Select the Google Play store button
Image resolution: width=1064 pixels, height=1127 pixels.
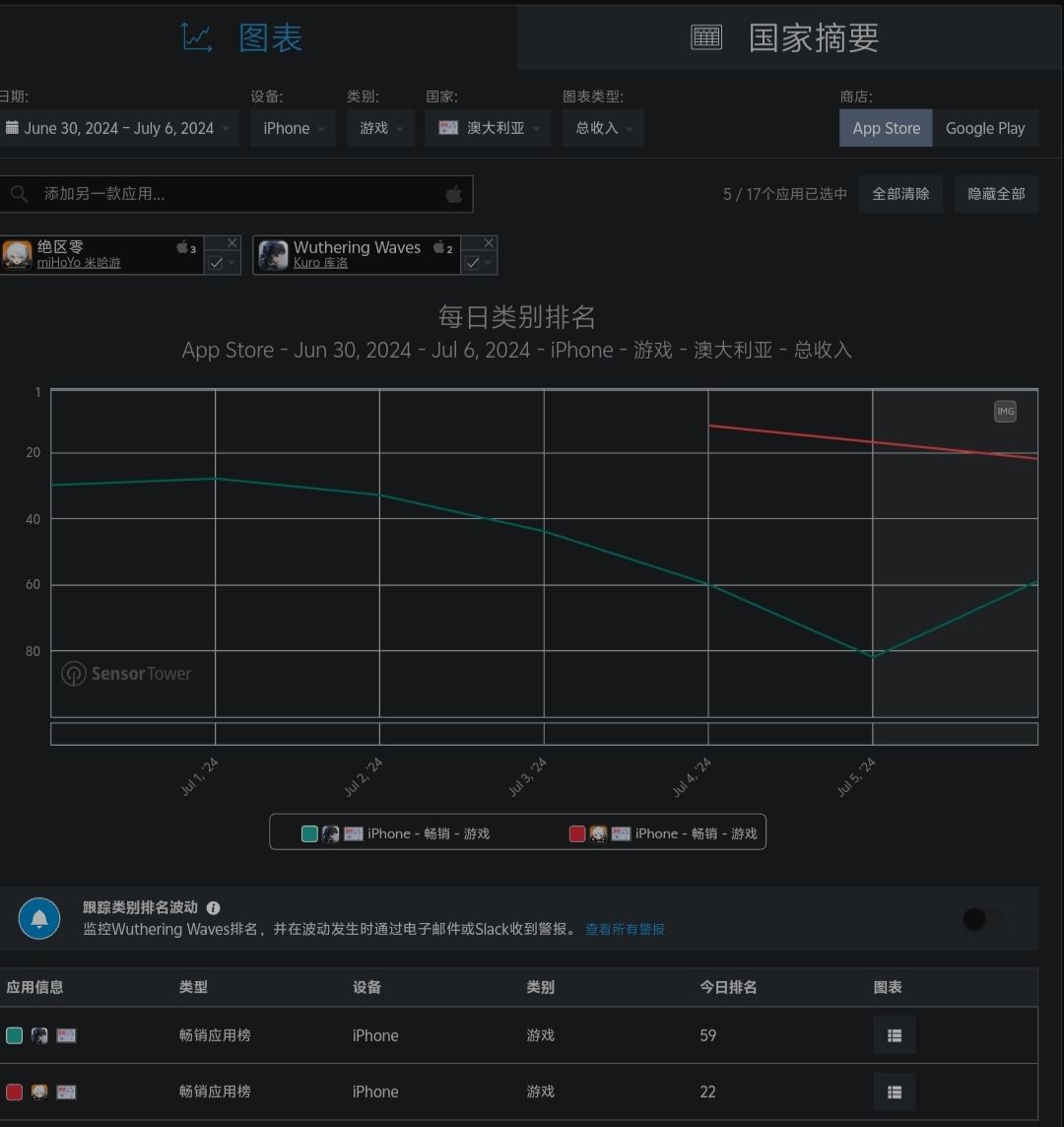pyautogui.click(x=985, y=128)
